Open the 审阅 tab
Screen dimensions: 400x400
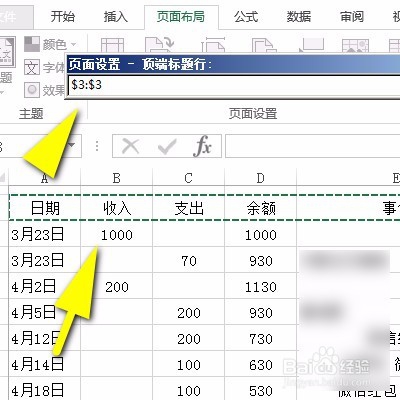pyautogui.click(x=351, y=17)
